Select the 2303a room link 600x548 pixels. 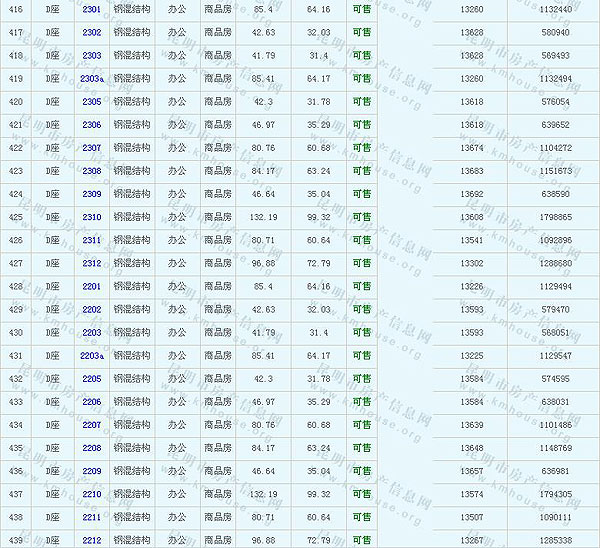[x=91, y=78]
